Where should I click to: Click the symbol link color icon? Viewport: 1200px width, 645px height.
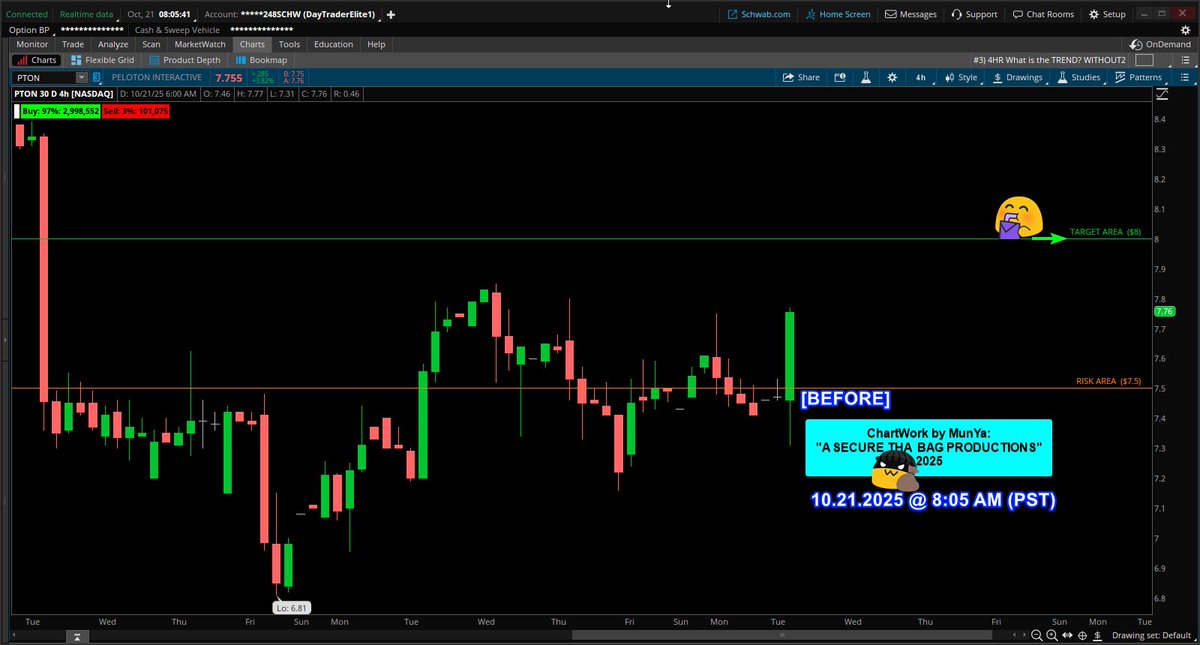(x=97, y=77)
